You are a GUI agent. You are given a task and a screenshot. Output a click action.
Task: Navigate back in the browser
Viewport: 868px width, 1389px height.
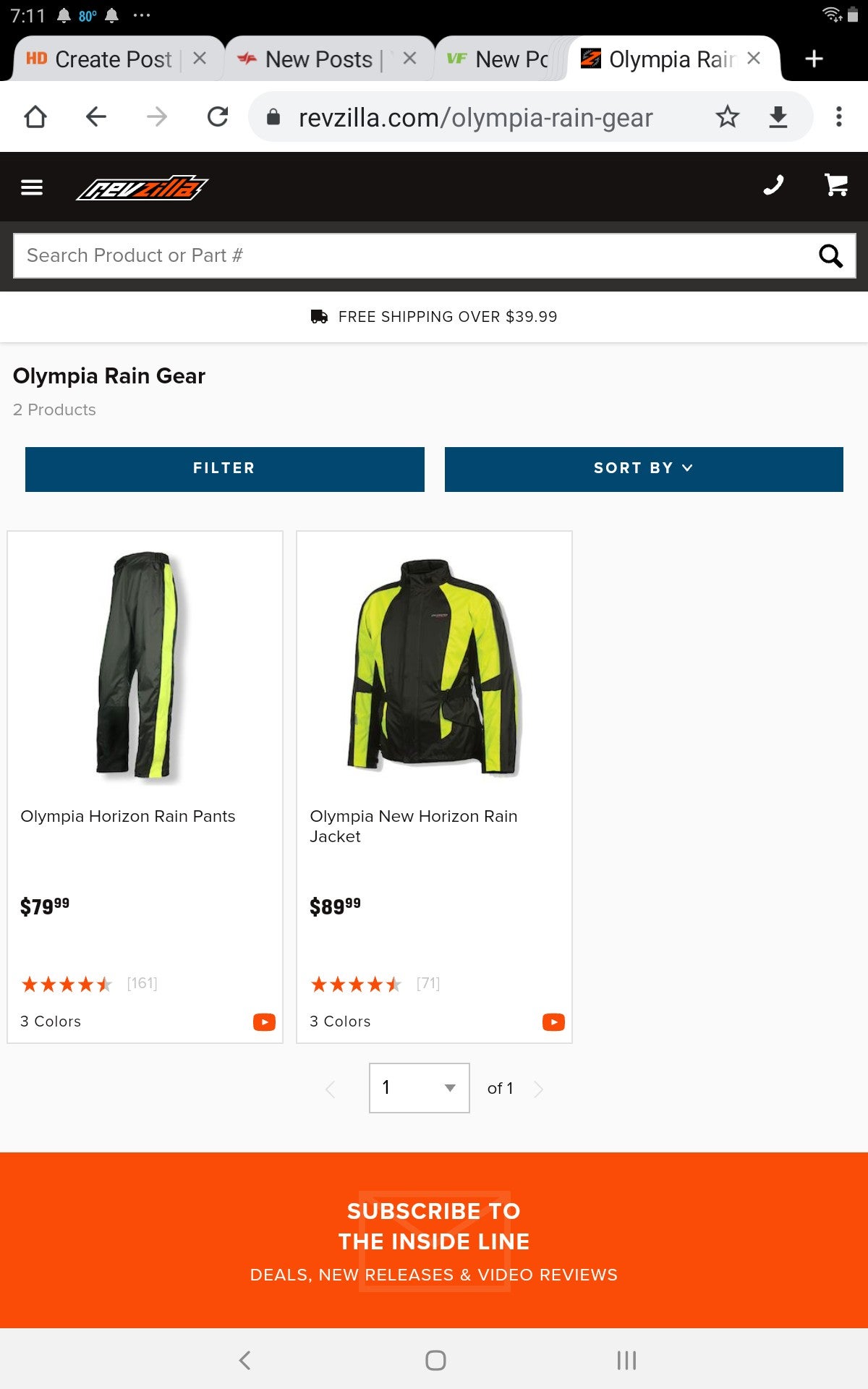tap(95, 116)
